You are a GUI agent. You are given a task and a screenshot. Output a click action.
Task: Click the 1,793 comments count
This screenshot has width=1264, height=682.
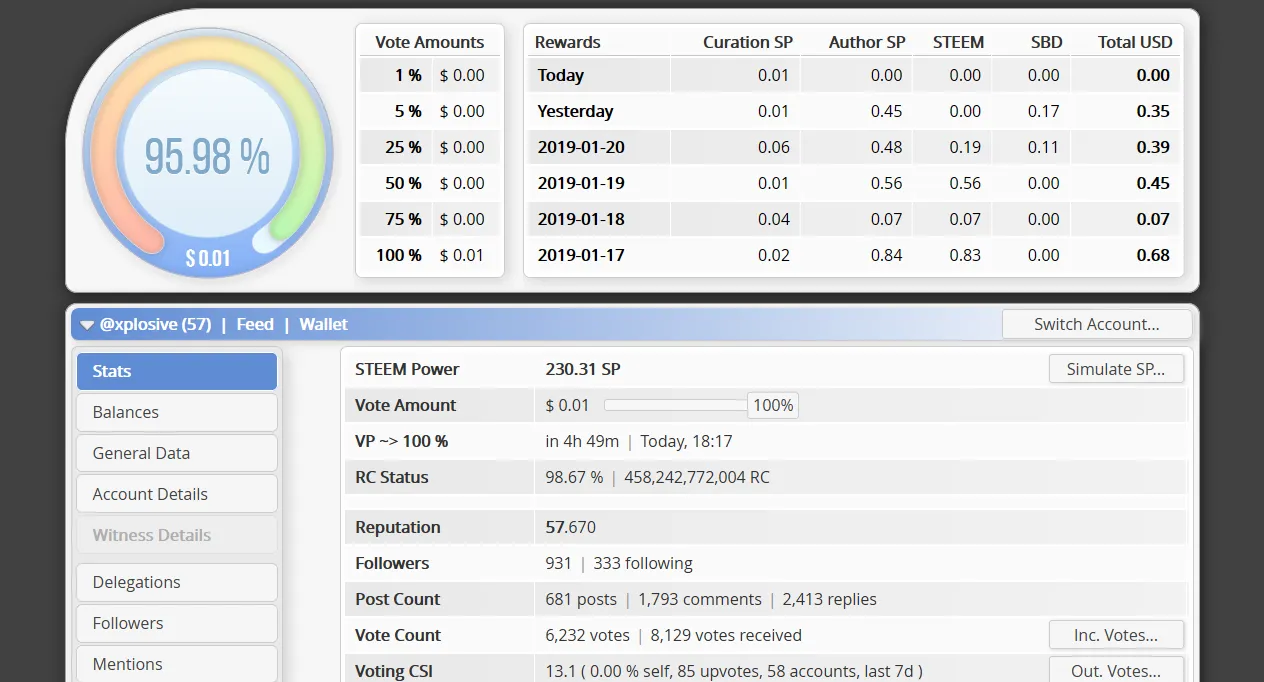(x=700, y=599)
